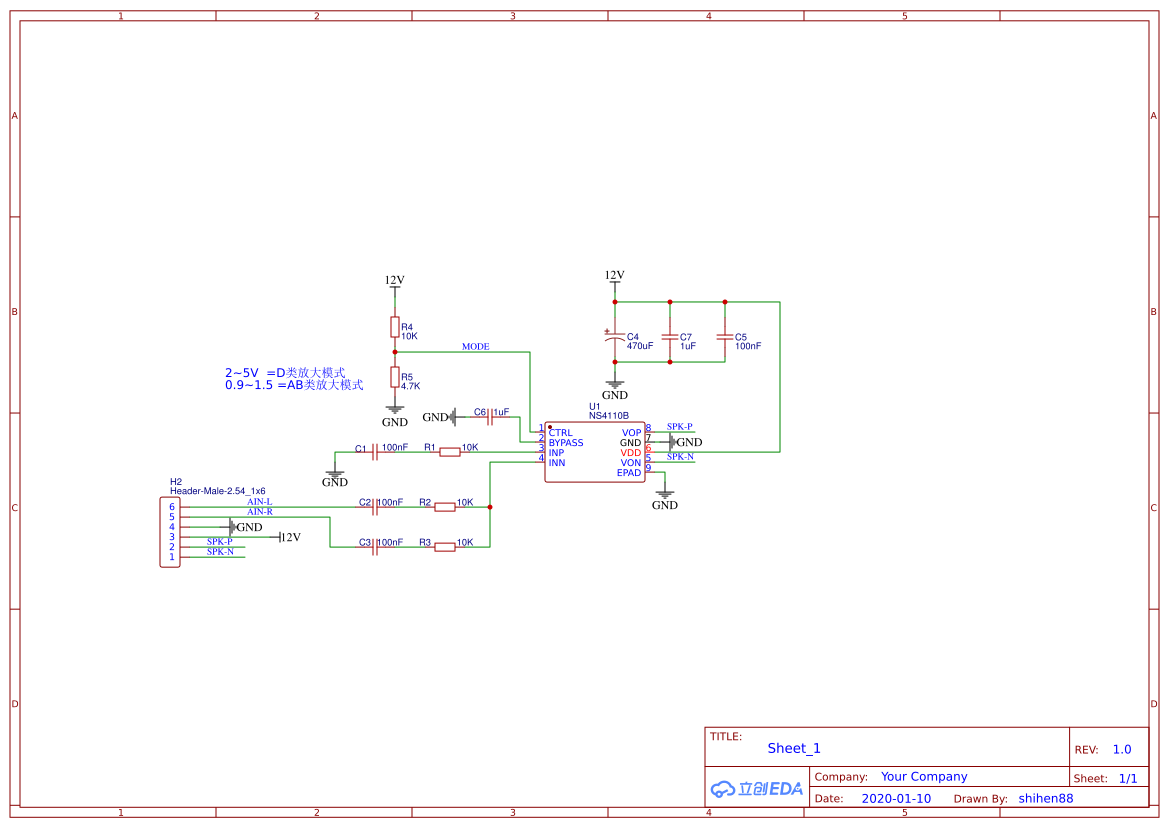Viewport: 1169px width, 828px height.
Task: Click the drawn-by name shihen88
Action: coord(1046,798)
